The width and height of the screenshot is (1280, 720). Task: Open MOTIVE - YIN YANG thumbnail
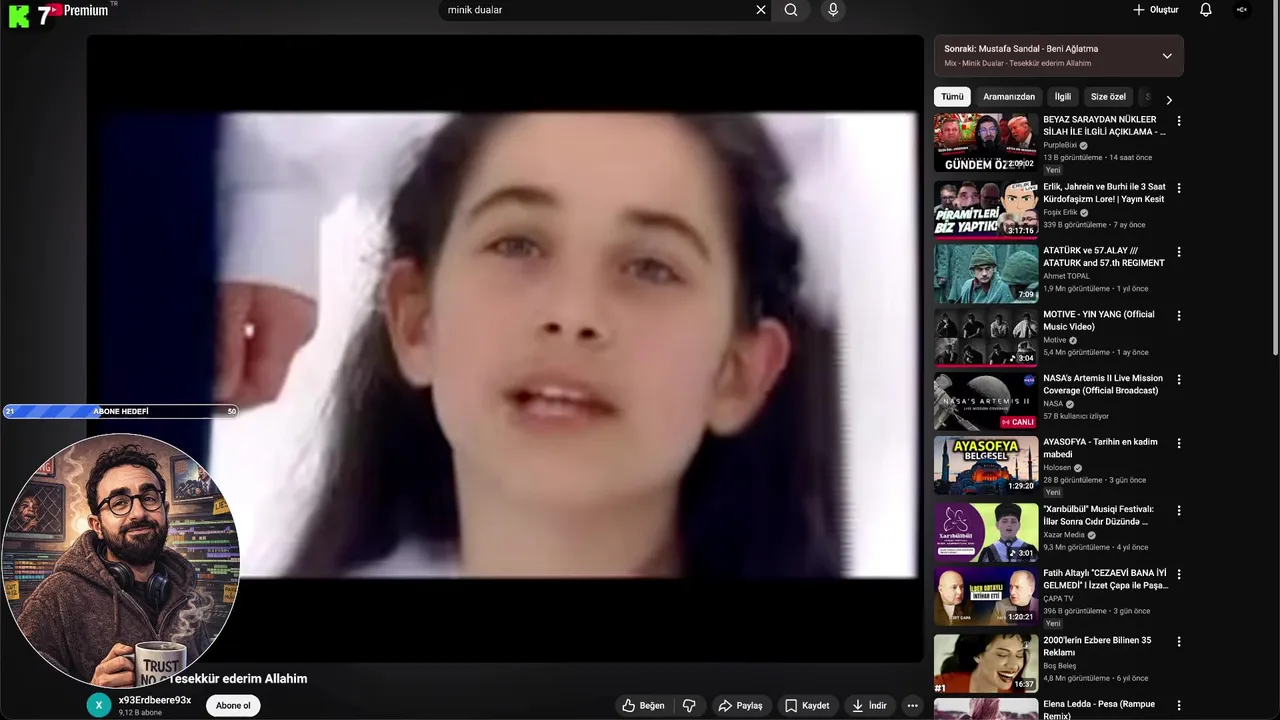986,337
